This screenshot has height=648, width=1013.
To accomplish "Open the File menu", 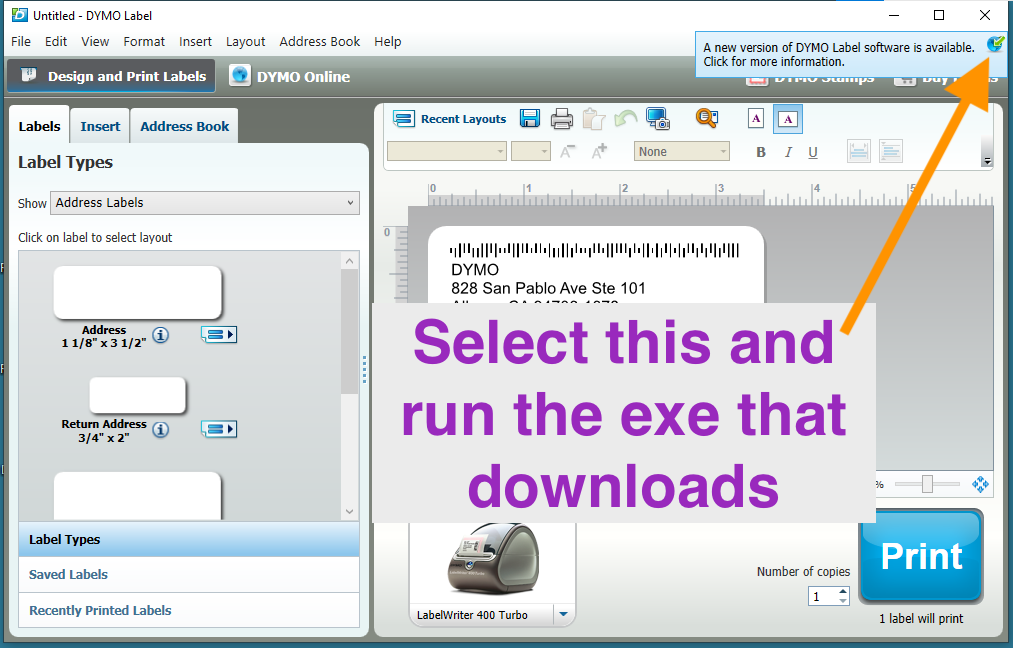I will (x=21, y=41).
